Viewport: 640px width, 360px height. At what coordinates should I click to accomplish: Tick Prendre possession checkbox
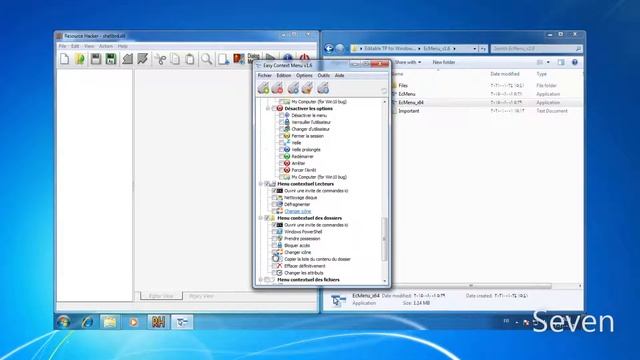coord(274,239)
